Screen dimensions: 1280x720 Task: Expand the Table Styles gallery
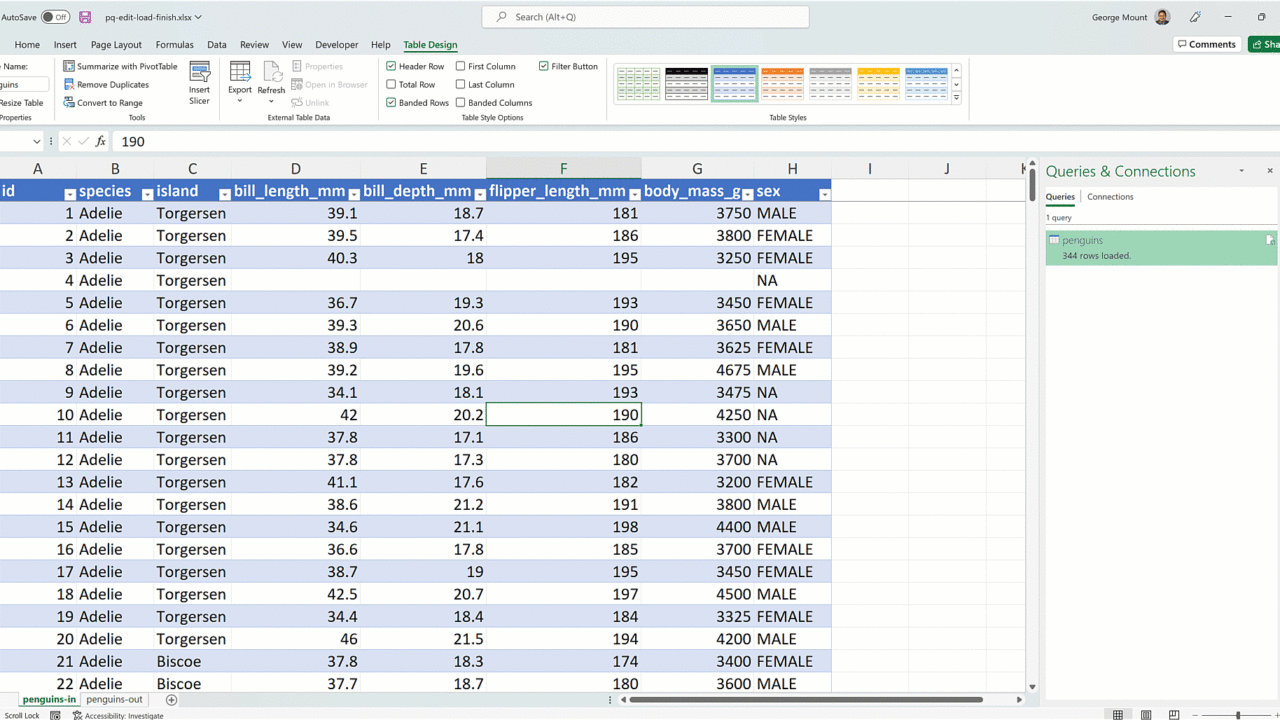(x=956, y=98)
